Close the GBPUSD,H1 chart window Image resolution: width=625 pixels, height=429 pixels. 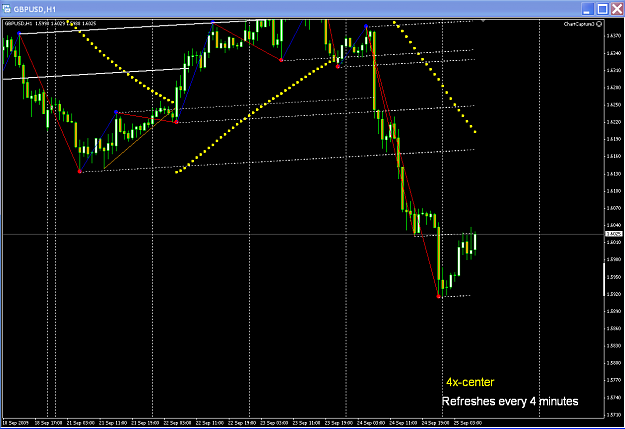coord(617,9)
